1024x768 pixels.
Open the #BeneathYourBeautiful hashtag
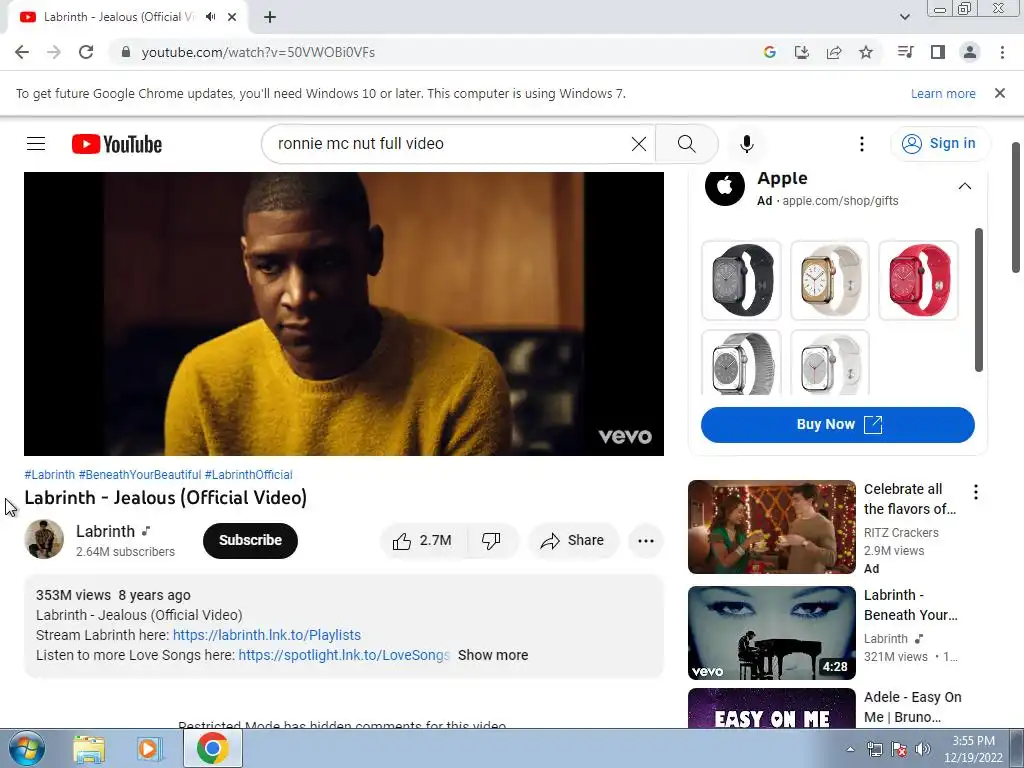click(x=140, y=475)
